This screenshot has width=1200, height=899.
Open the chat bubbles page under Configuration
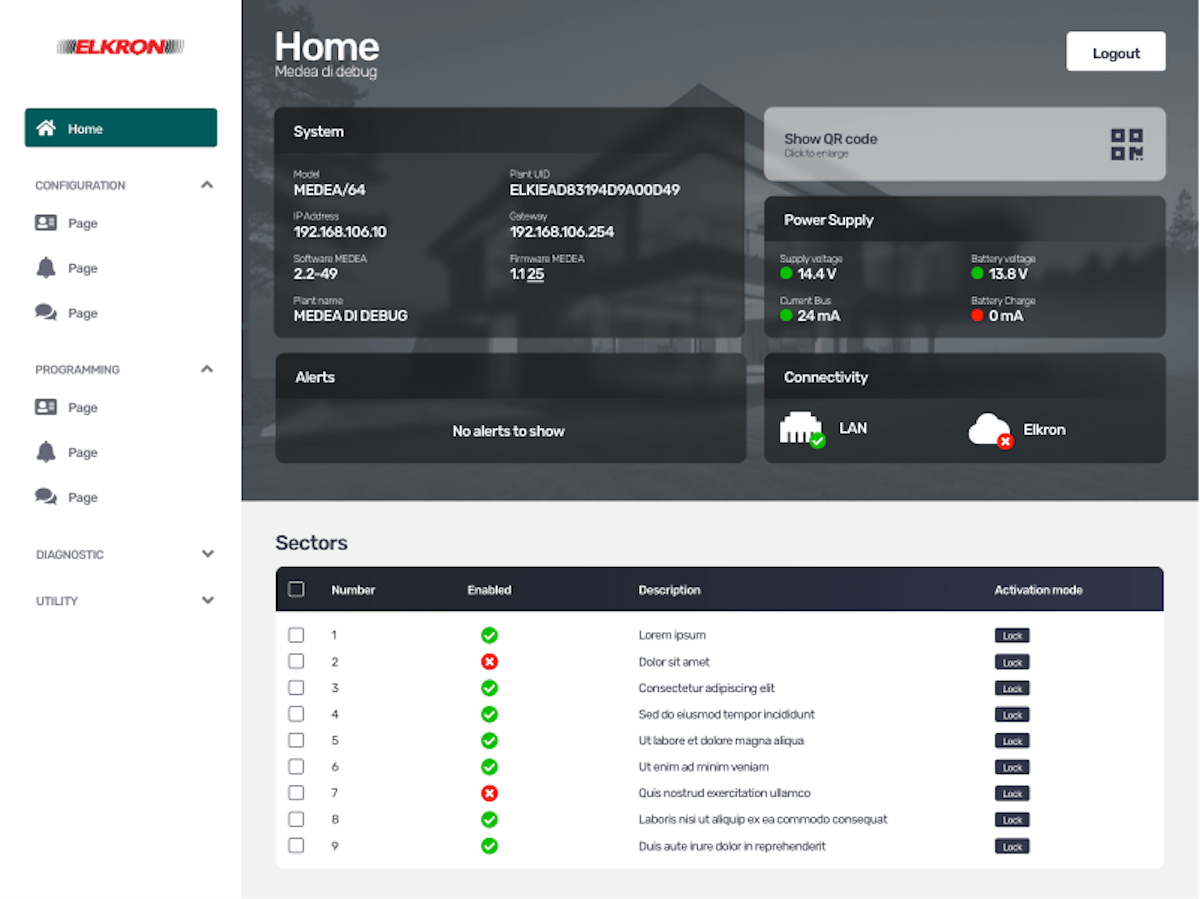(46, 312)
